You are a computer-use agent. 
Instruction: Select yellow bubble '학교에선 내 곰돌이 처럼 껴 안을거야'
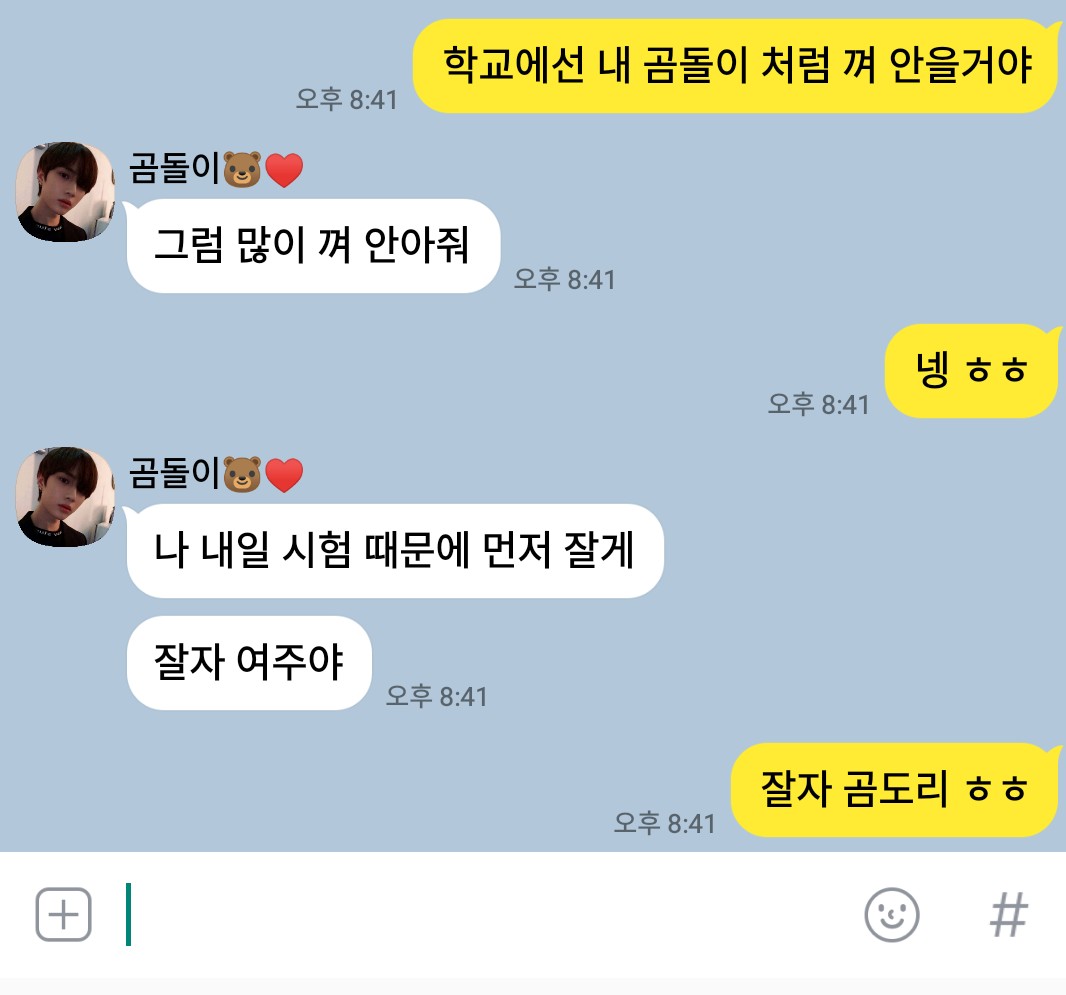pos(735,66)
